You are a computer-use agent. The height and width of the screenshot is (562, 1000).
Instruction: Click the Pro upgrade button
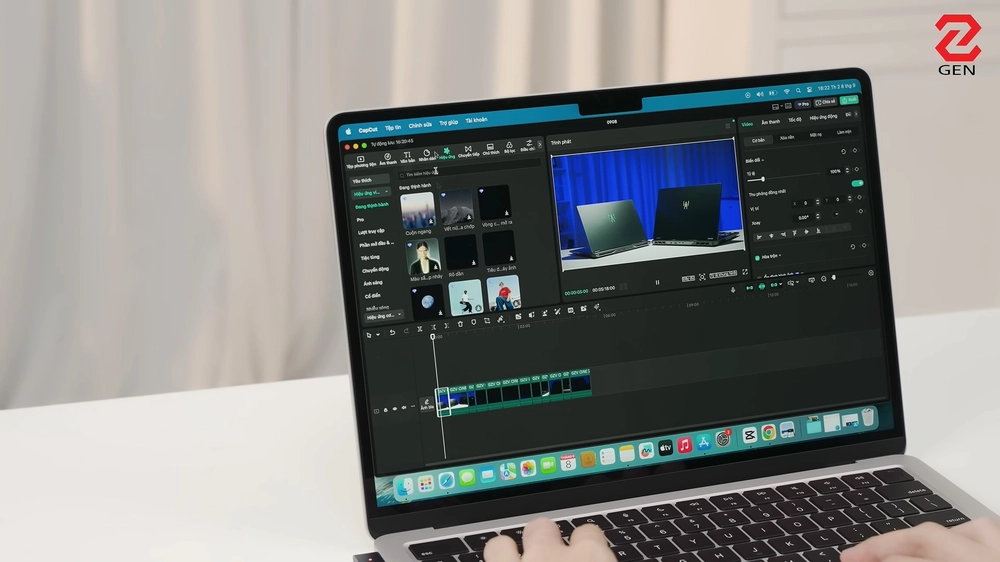(x=803, y=104)
